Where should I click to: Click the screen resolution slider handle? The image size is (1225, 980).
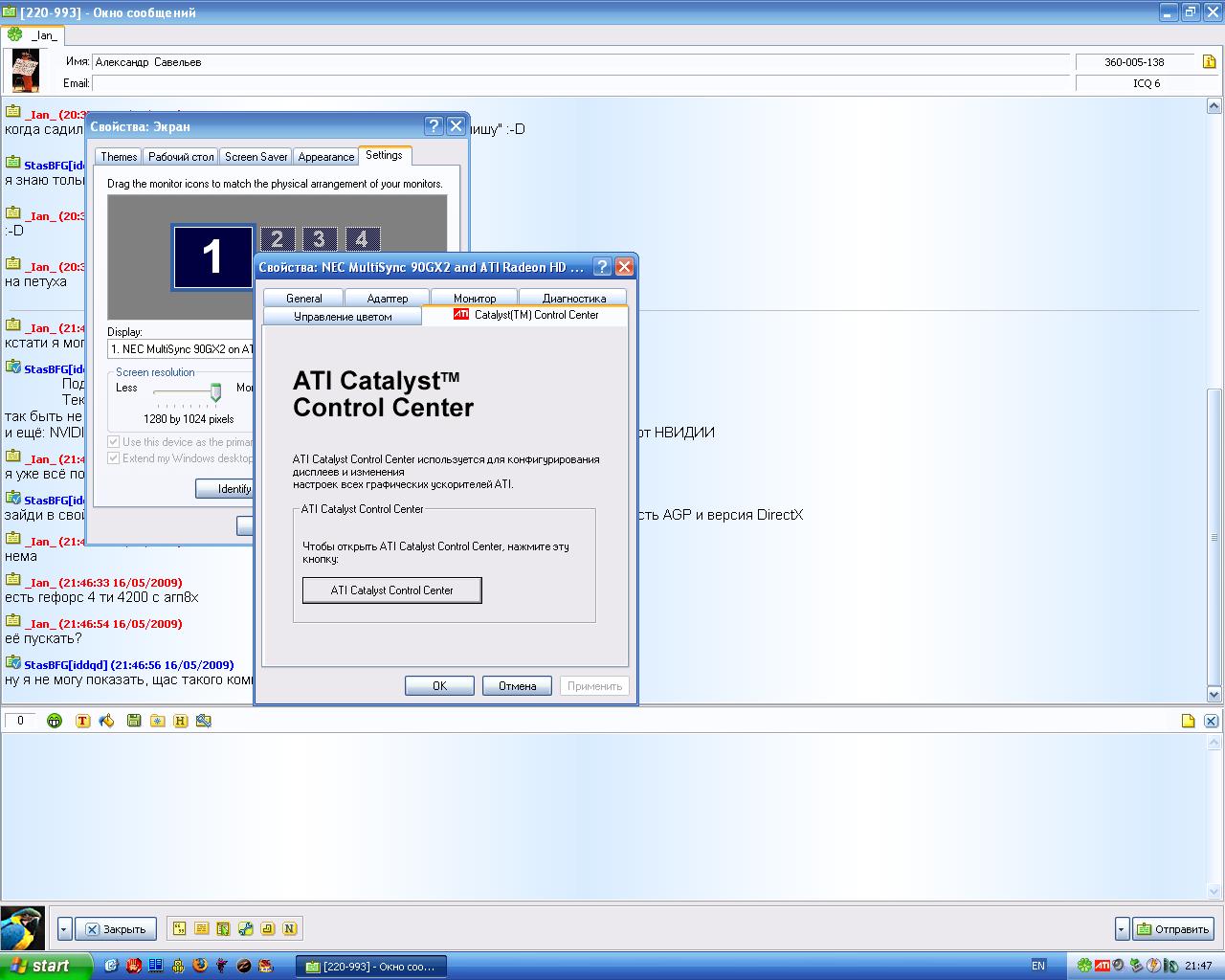click(215, 391)
